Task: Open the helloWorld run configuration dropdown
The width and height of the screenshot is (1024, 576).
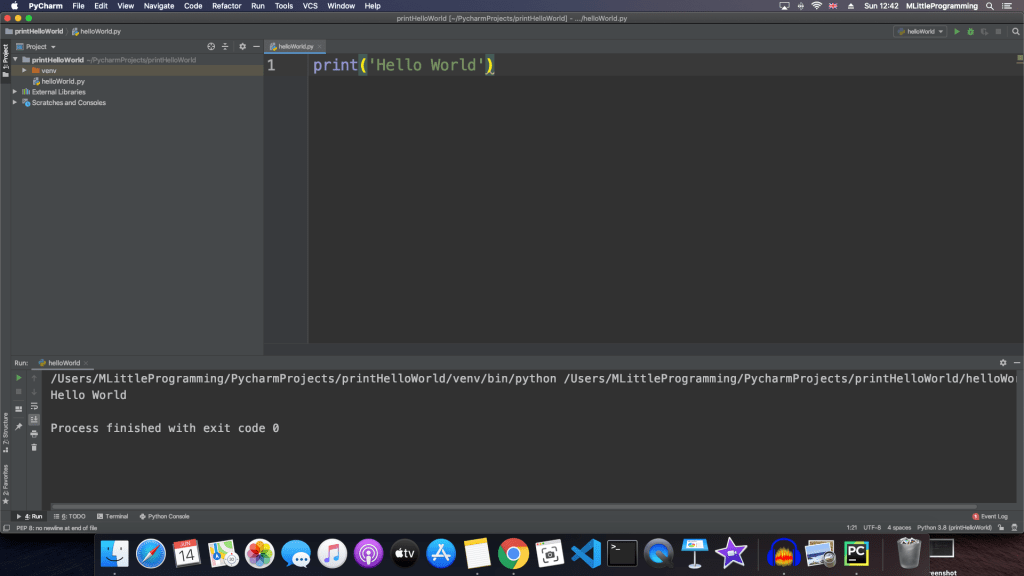Action: click(x=919, y=32)
